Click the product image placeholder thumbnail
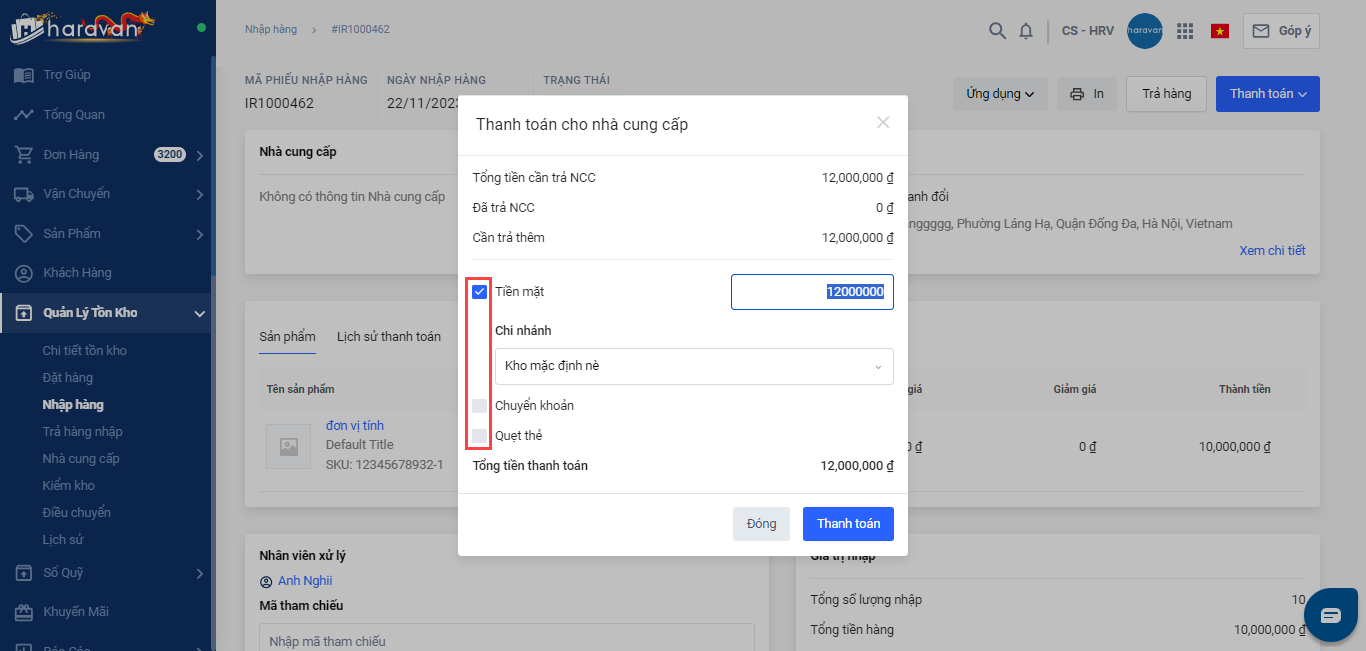 288,446
